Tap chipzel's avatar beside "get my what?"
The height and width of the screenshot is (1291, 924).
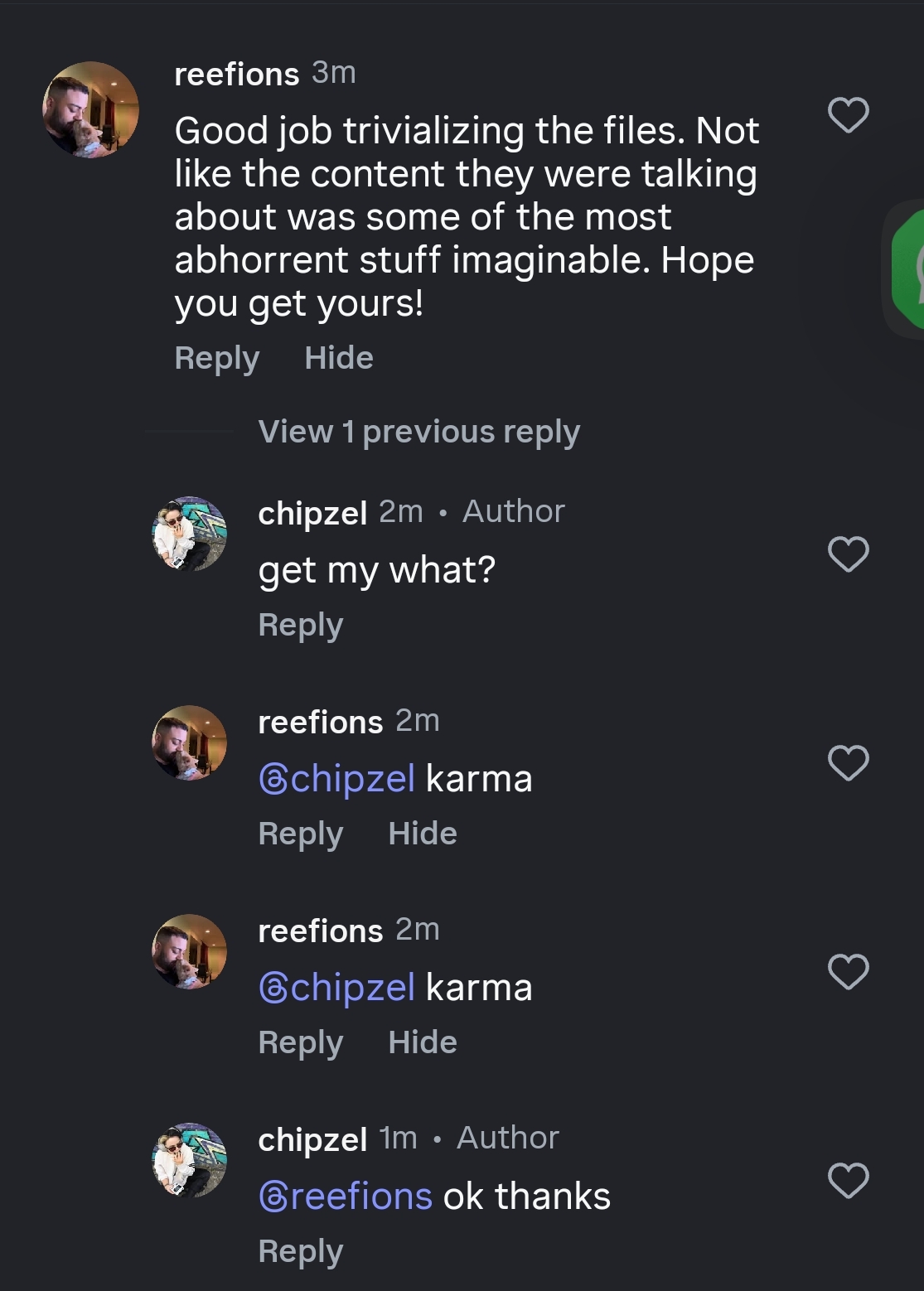pos(190,534)
